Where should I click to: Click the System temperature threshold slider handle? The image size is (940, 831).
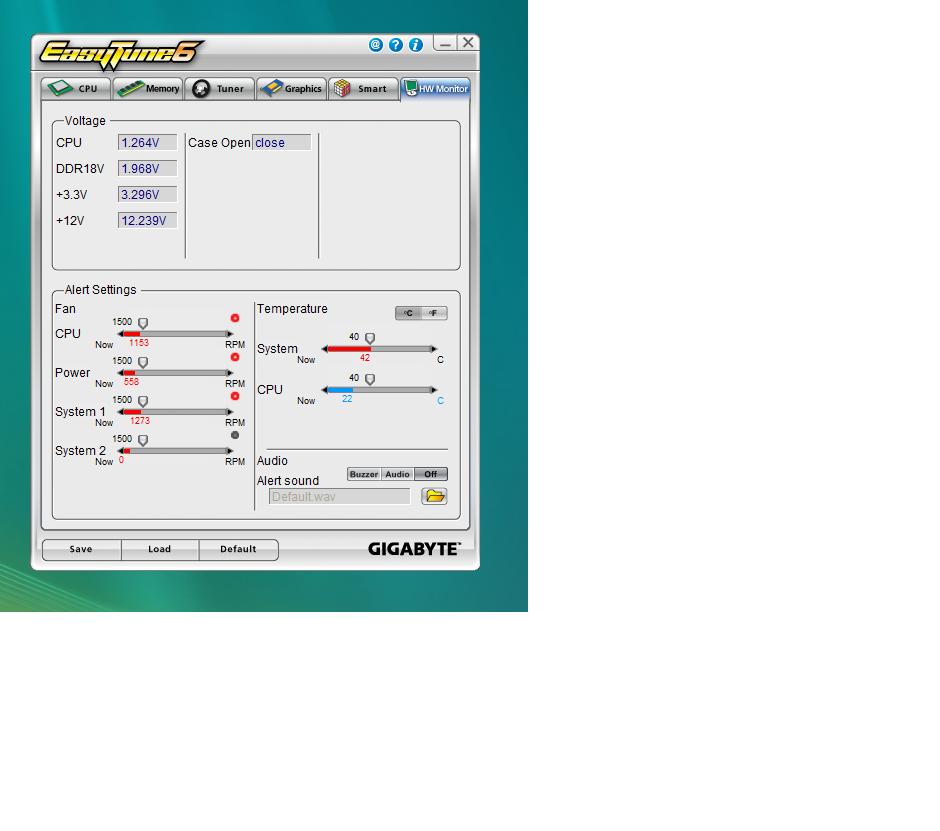370,338
